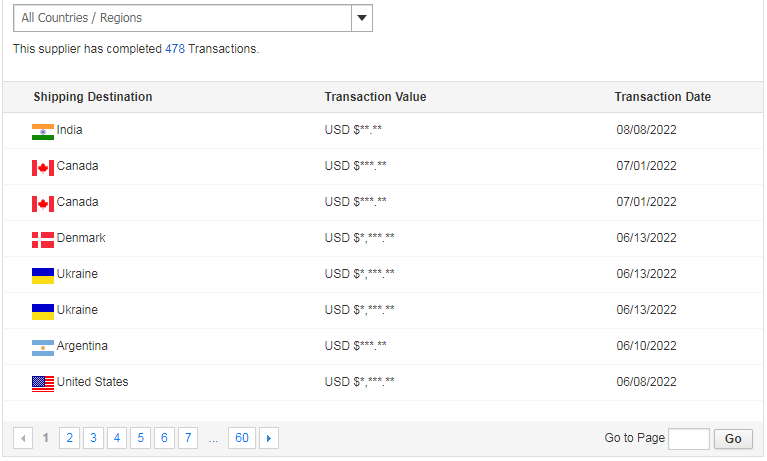Click the Go button
Viewport: 767px width, 461px height.
[733, 439]
